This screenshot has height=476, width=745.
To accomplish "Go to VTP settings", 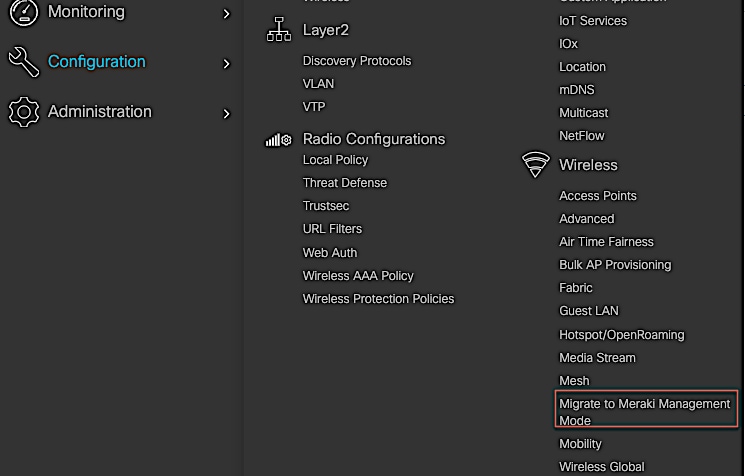I will click(314, 106).
